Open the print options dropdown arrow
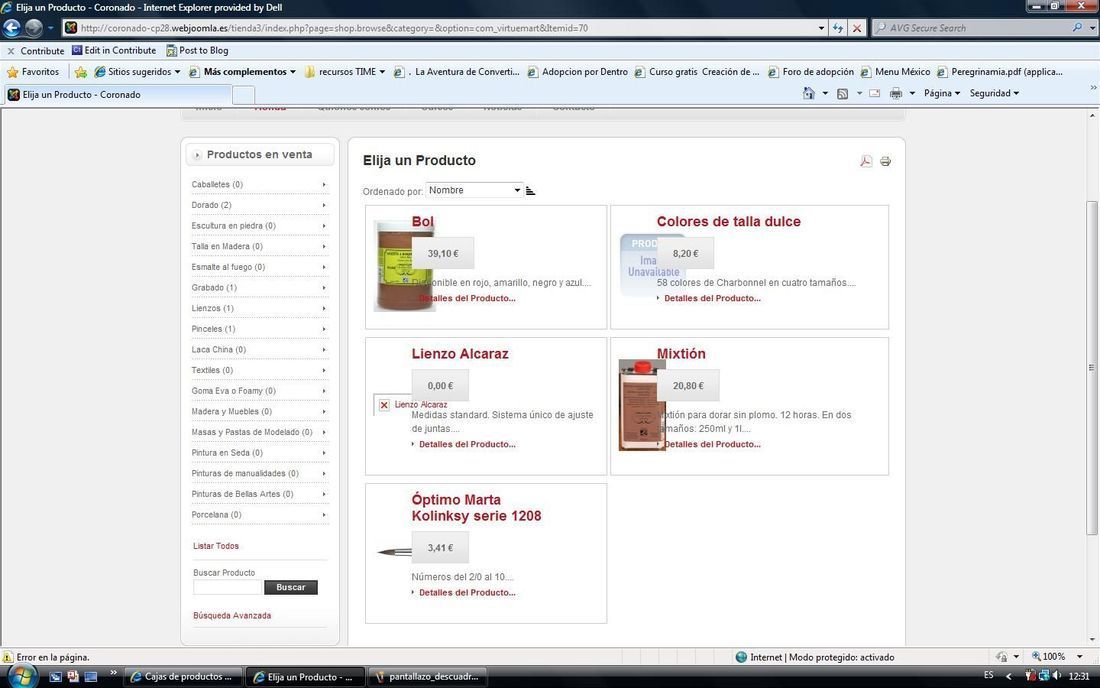 click(x=912, y=93)
